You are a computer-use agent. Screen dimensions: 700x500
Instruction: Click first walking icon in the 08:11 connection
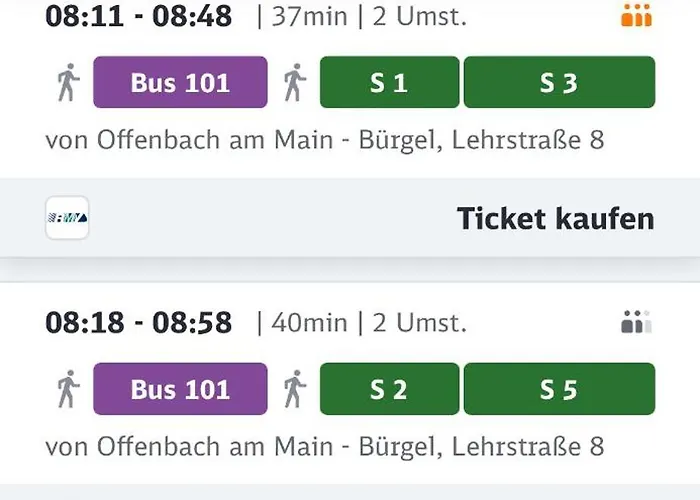click(x=67, y=83)
